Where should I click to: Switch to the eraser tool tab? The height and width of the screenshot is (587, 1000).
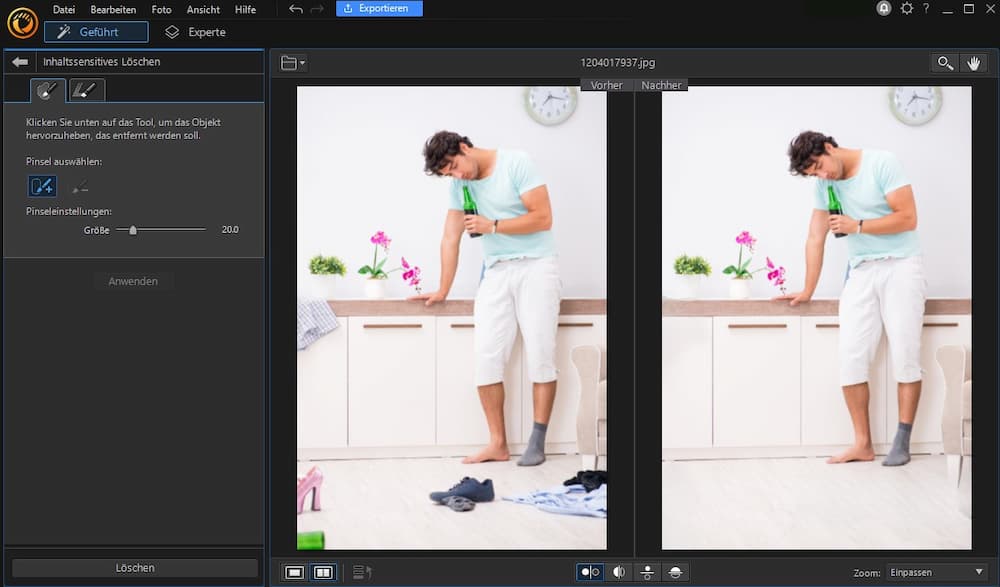86,89
